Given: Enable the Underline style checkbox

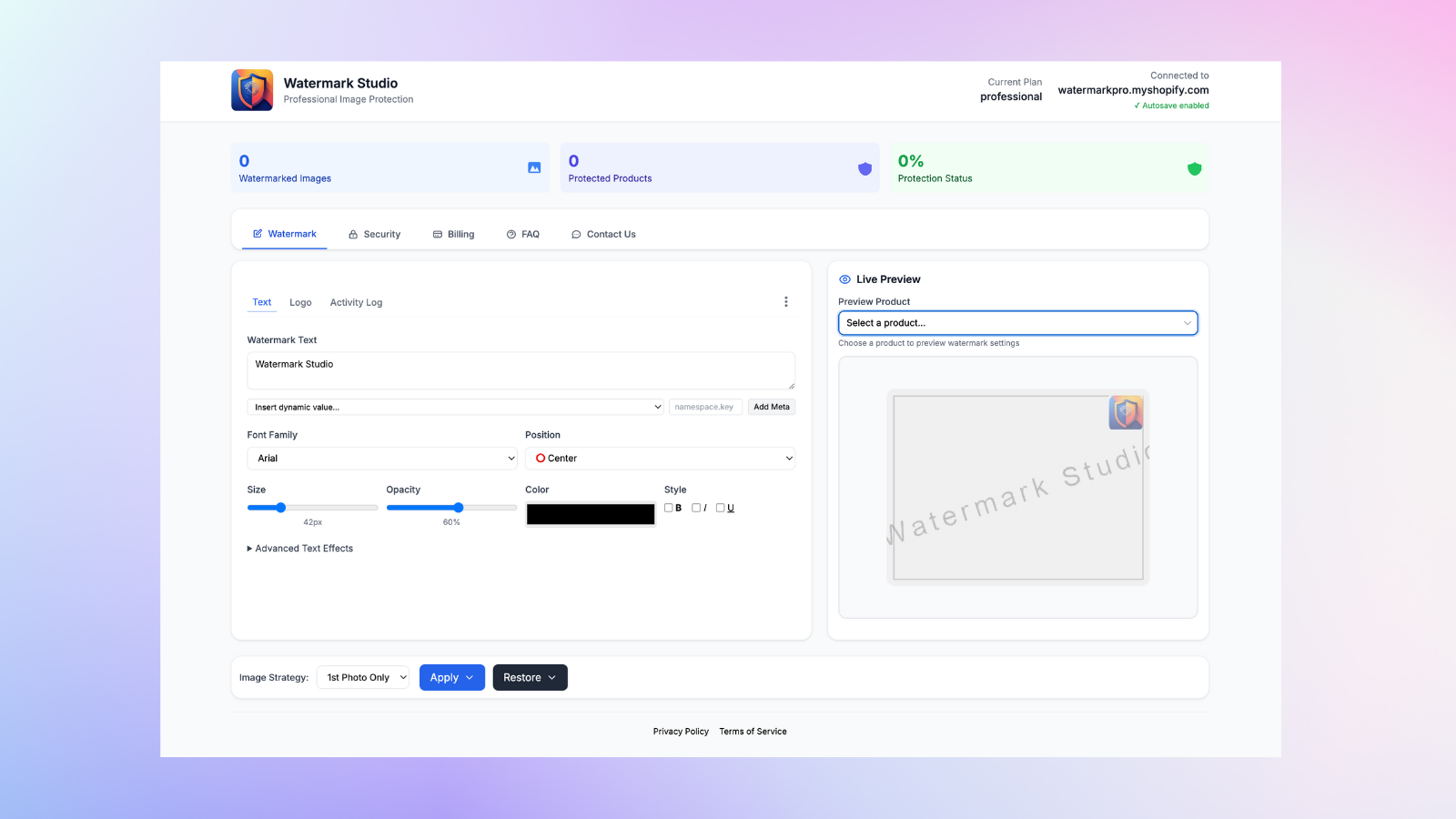Looking at the screenshot, I should [719, 507].
